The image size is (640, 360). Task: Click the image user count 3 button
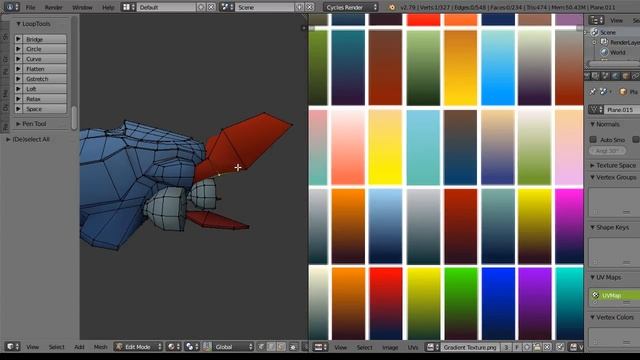coord(506,347)
